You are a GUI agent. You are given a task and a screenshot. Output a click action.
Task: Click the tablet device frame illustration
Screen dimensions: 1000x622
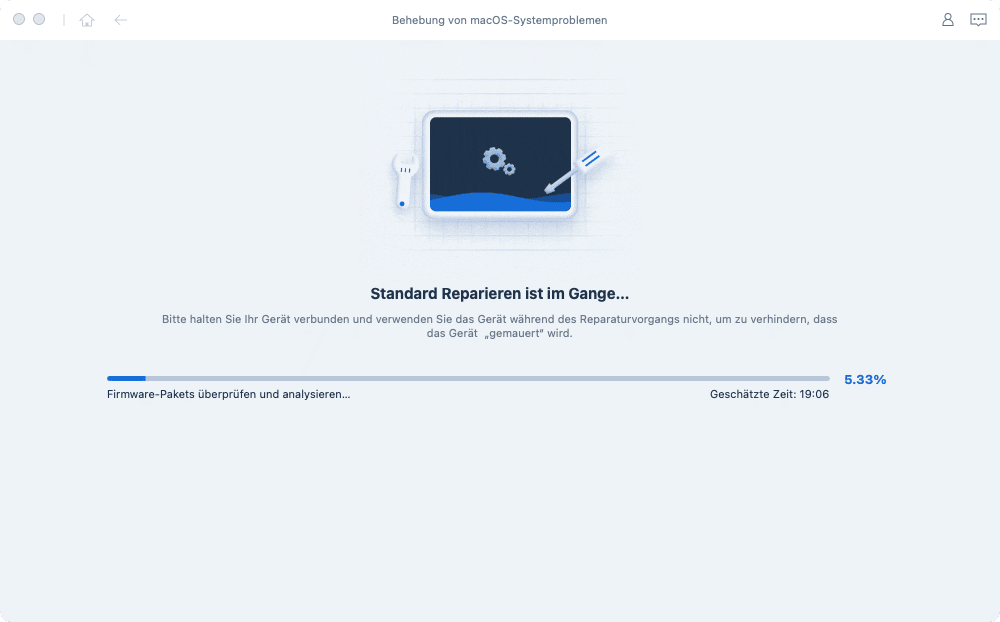pos(500,122)
